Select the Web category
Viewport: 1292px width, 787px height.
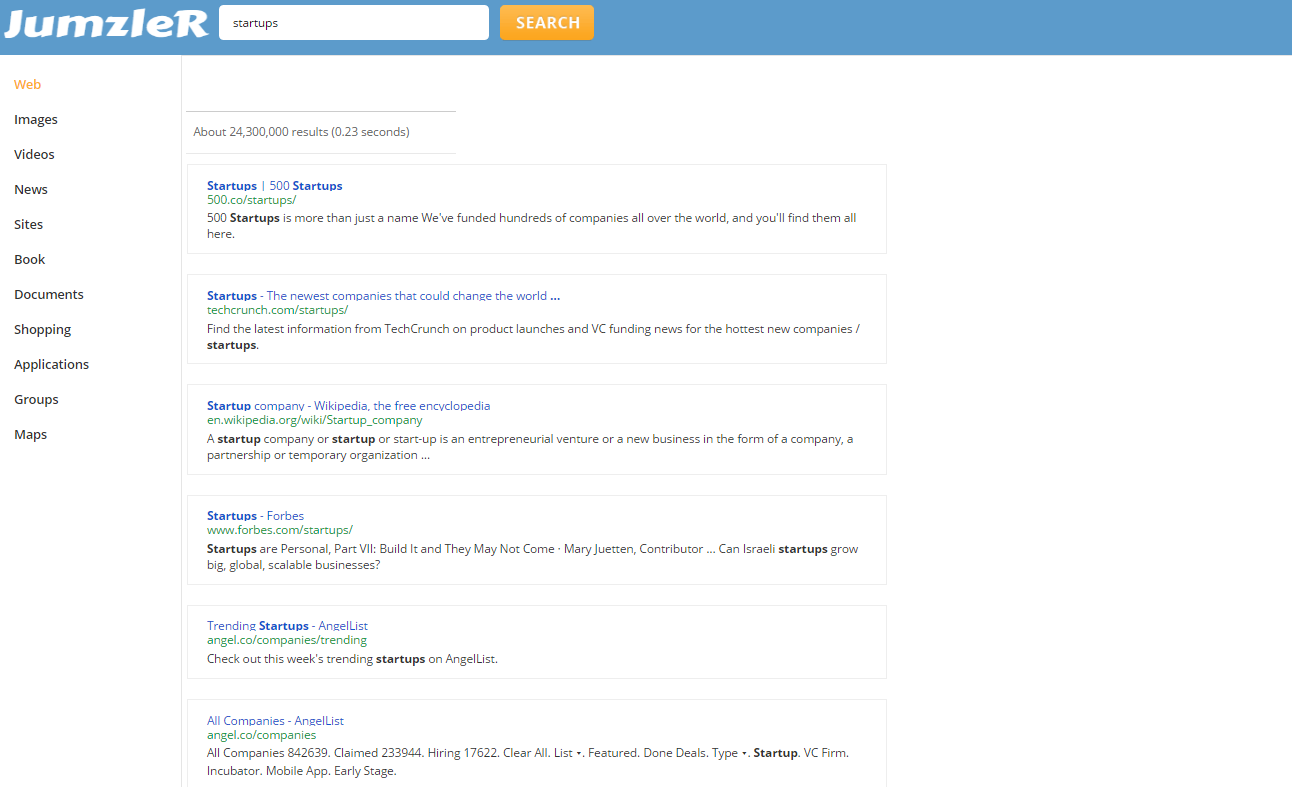[x=27, y=85]
